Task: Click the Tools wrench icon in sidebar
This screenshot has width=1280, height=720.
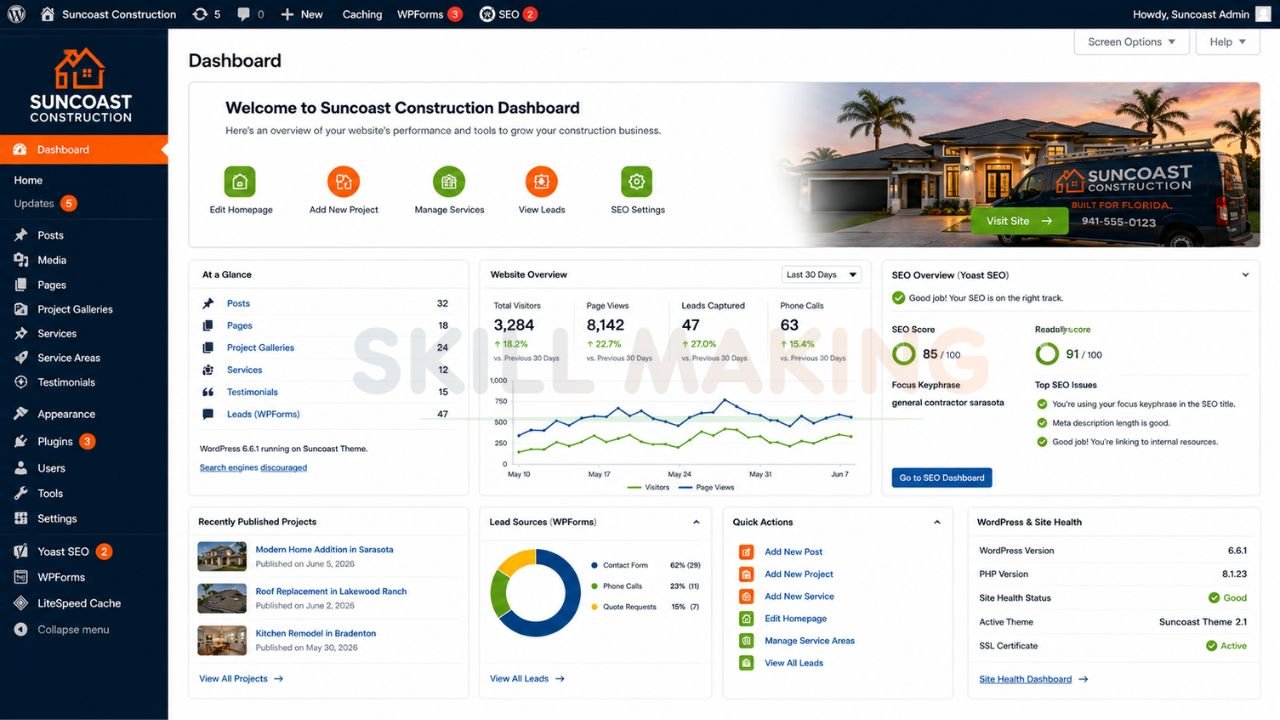Action: coord(20,493)
